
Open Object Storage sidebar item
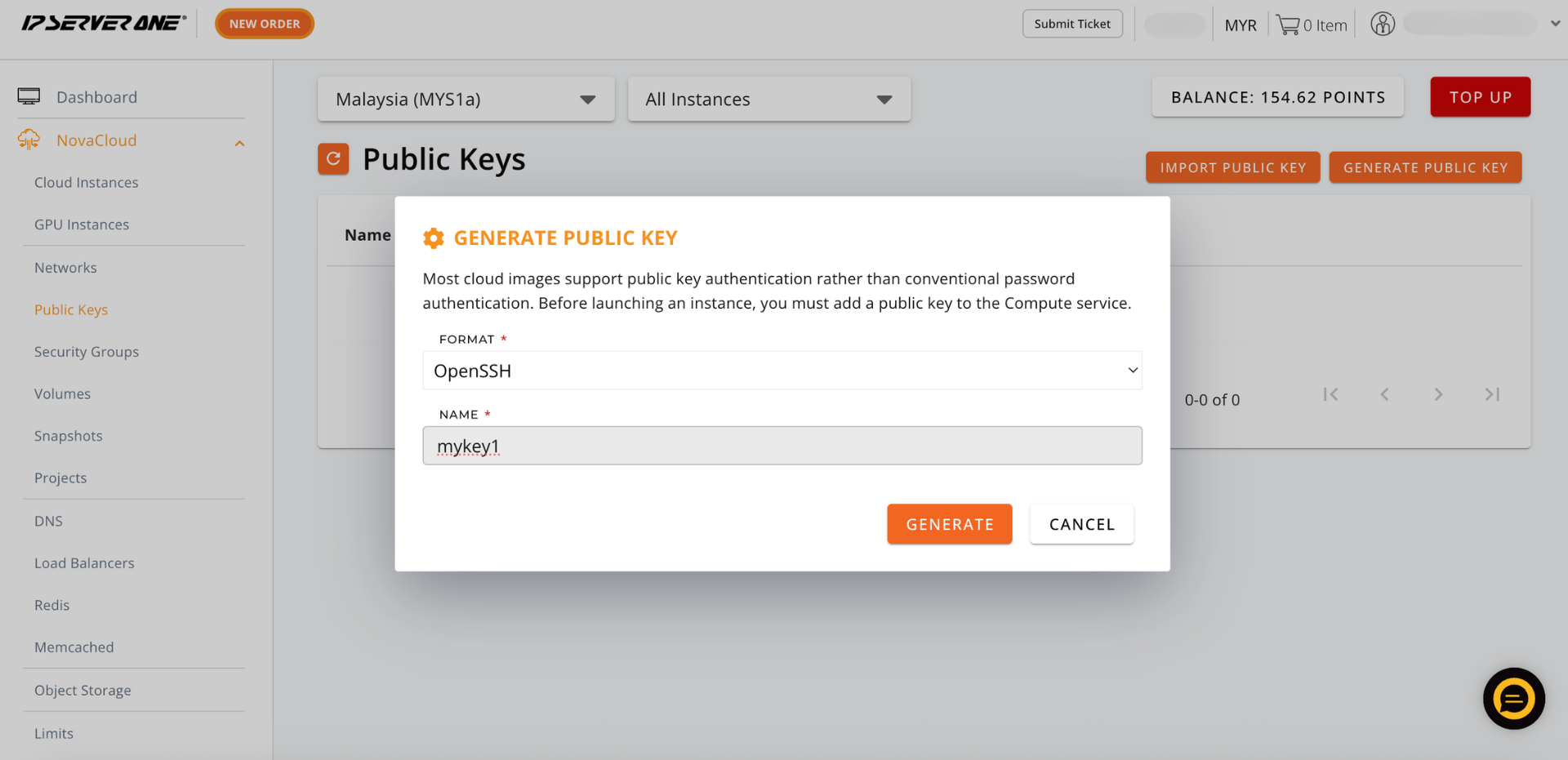click(82, 691)
